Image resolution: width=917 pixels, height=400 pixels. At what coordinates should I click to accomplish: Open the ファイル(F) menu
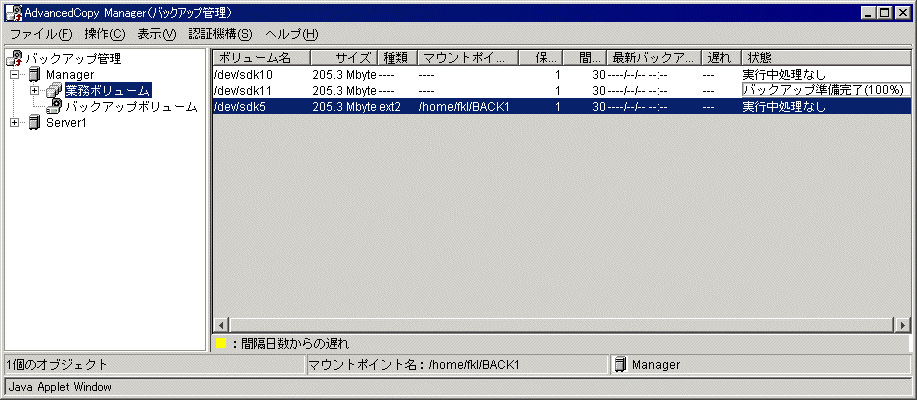coord(41,34)
